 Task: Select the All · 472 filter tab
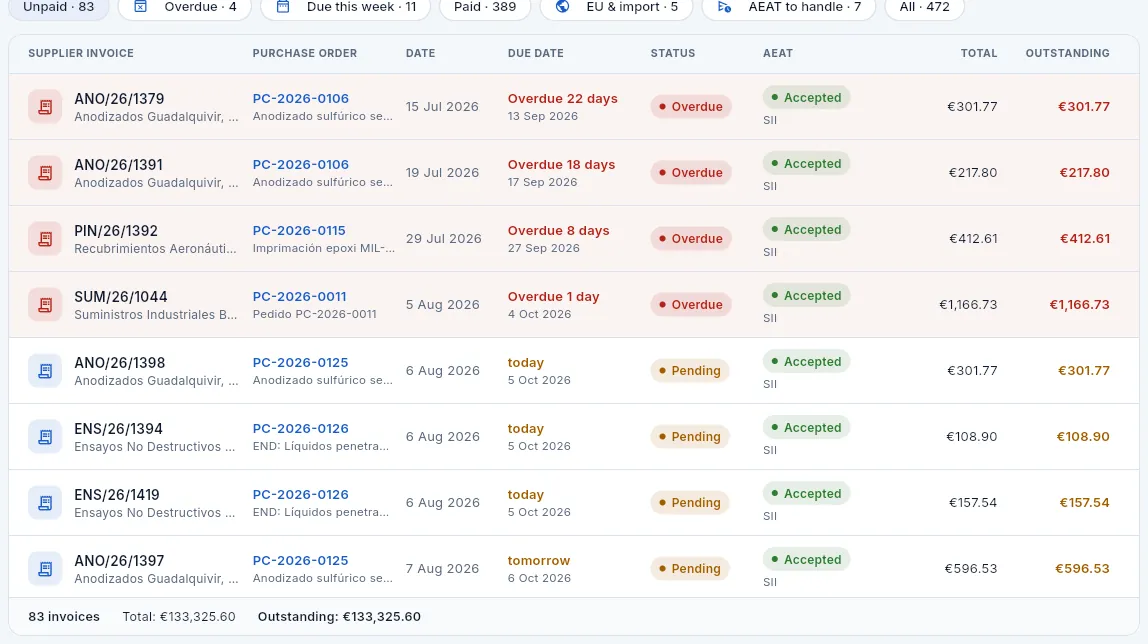[924, 7]
